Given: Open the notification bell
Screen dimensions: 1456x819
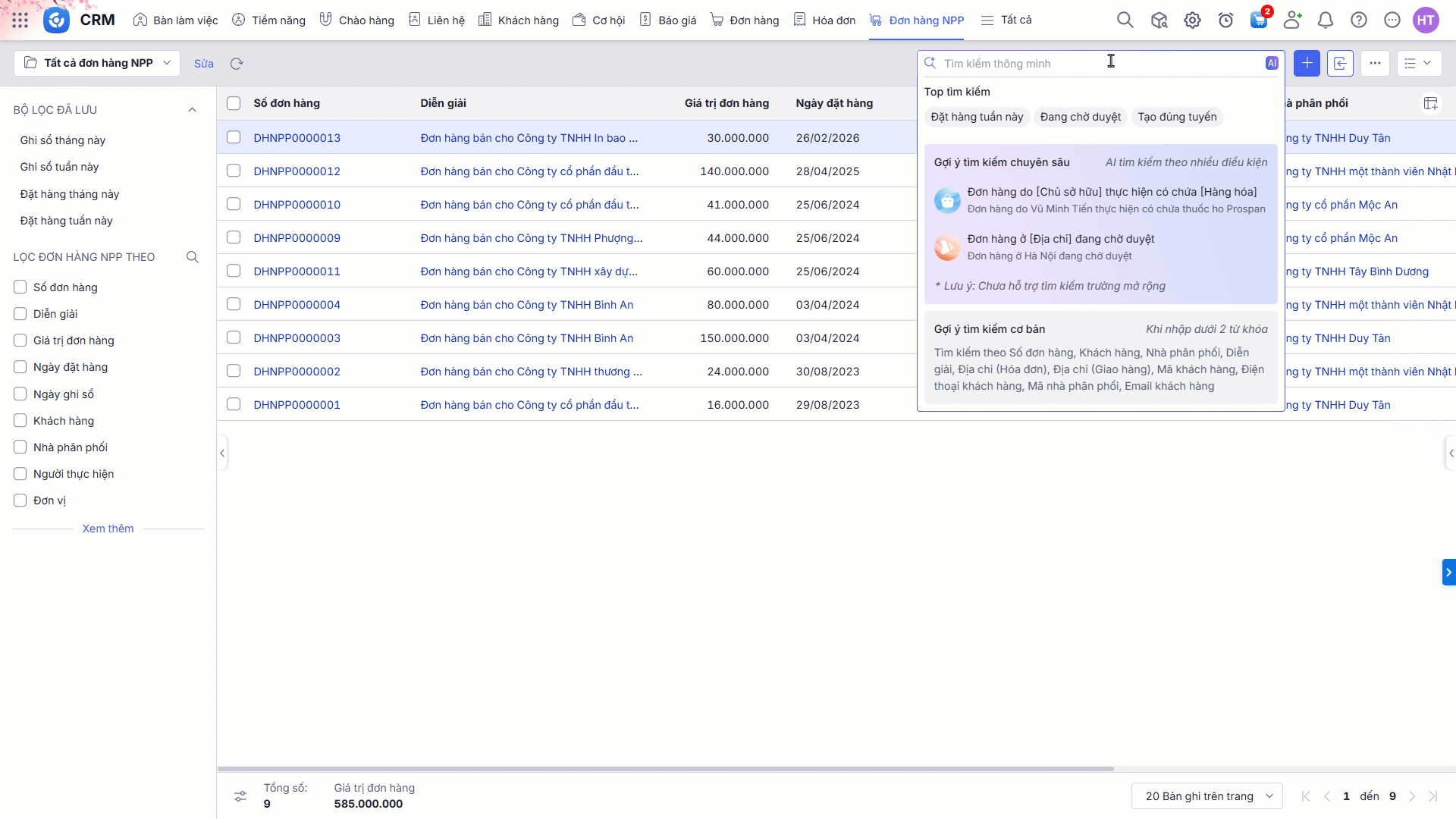Looking at the screenshot, I should pyautogui.click(x=1325, y=20).
